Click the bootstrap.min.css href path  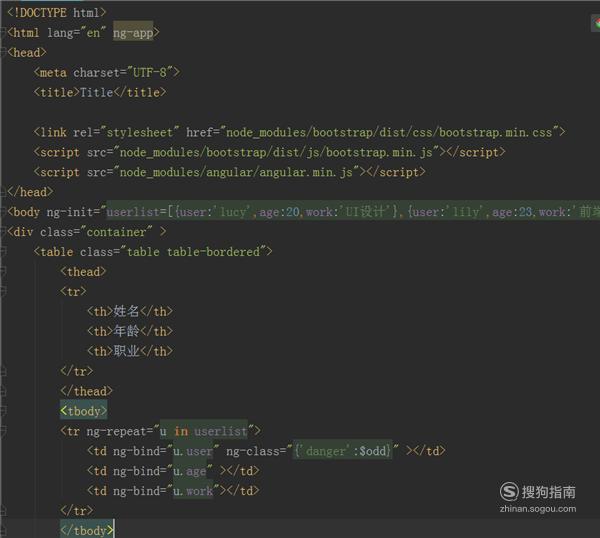click(x=390, y=132)
